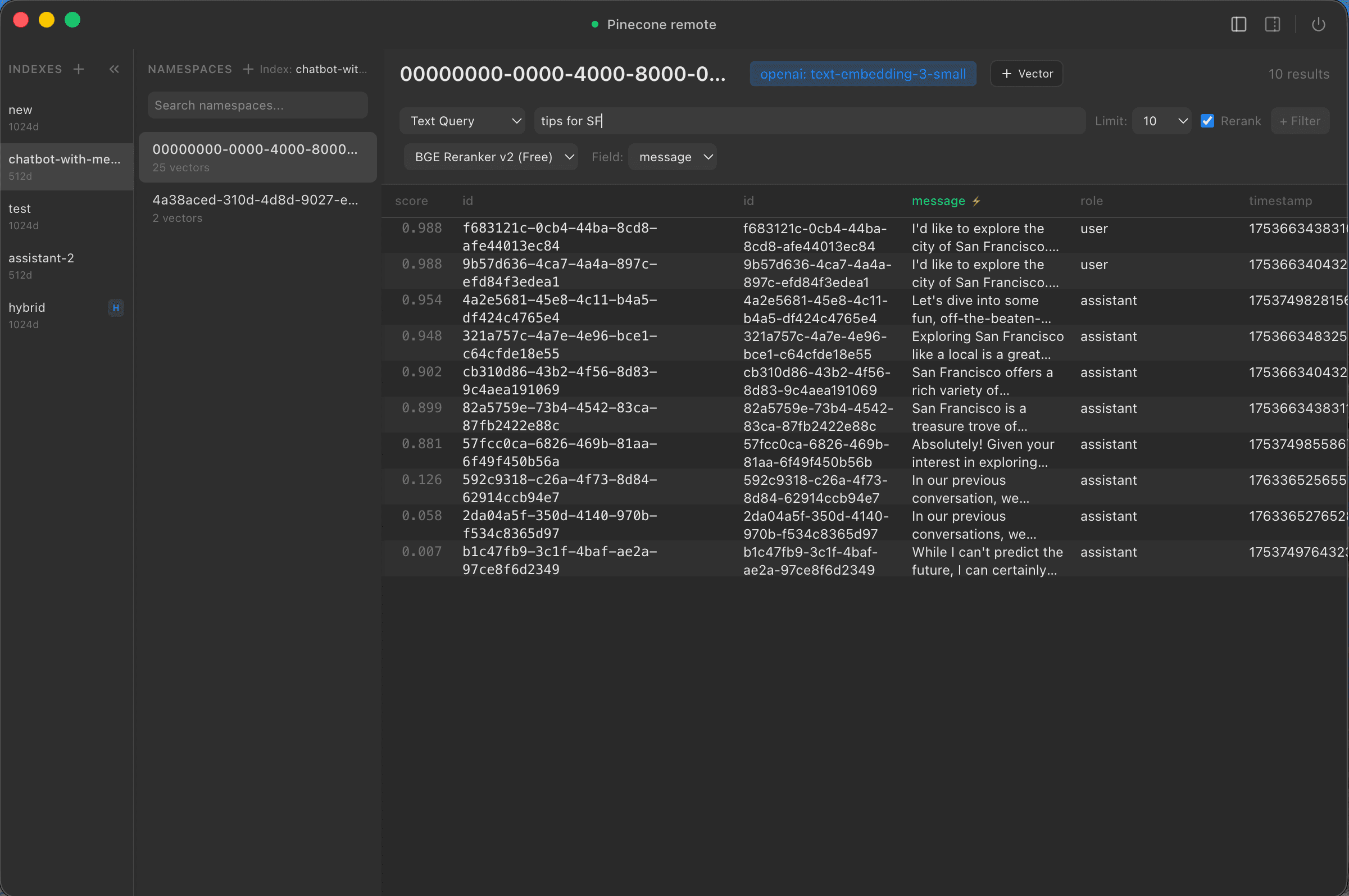Open the Limit 10 dropdown
This screenshot has height=896, width=1349.
pyautogui.click(x=1161, y=121)
